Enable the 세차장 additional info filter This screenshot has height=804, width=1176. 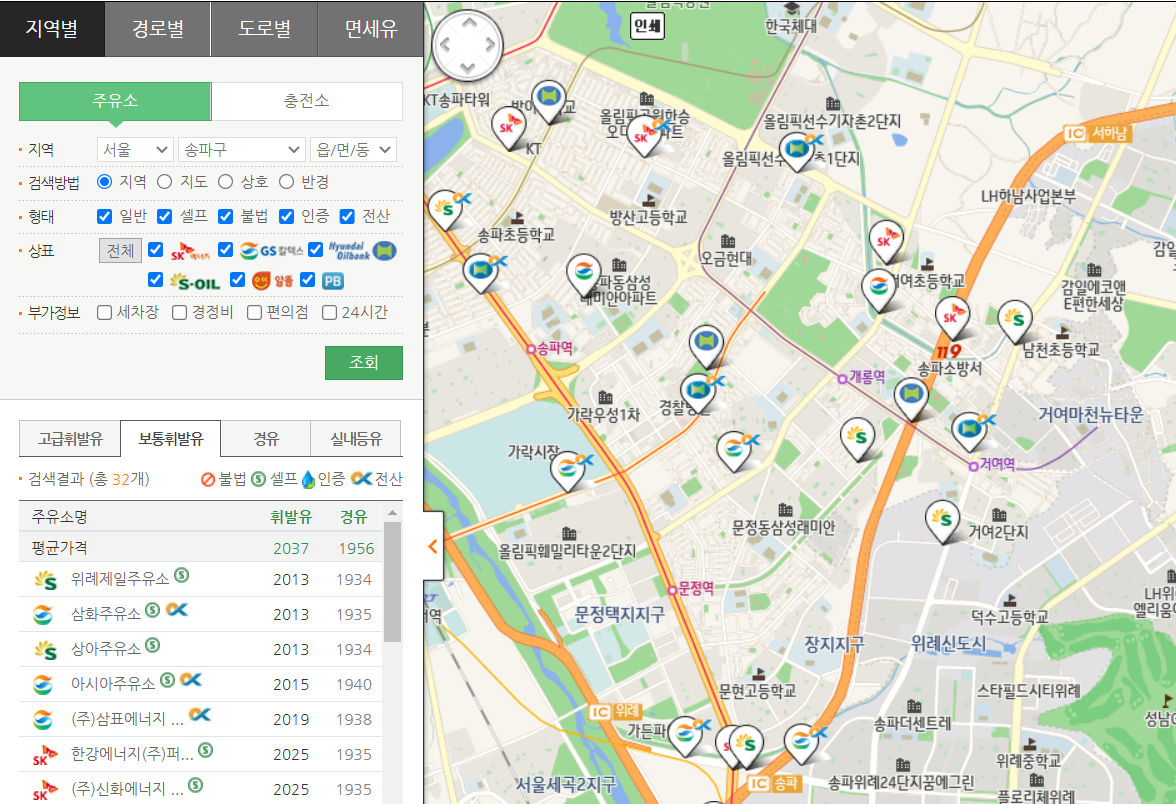click(x=104, y=312)
